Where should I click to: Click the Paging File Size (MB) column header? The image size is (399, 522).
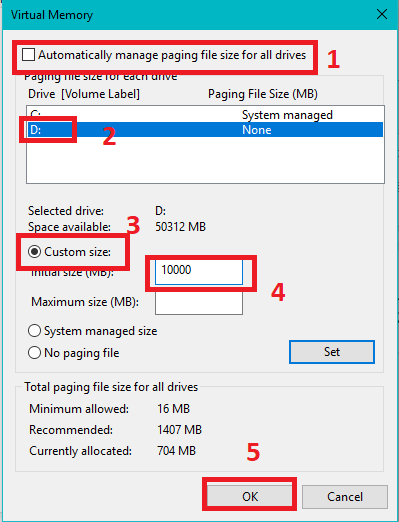click(263, 94)
